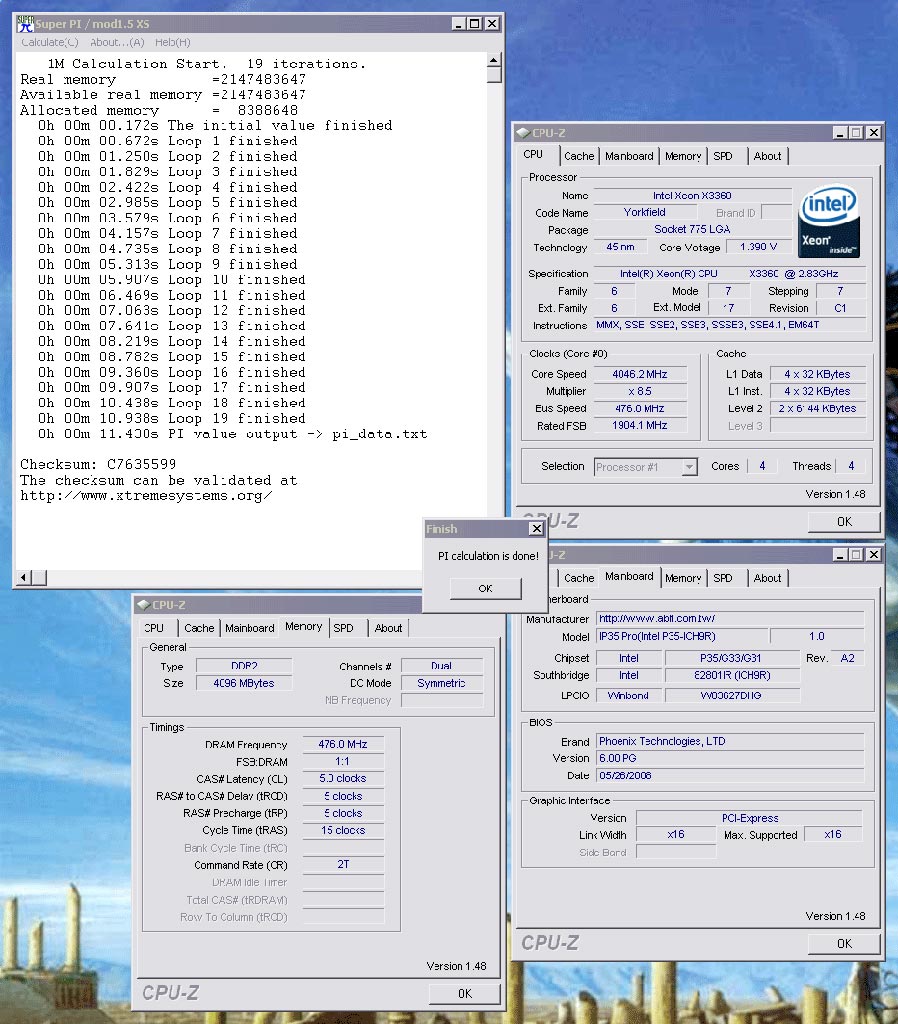
Task: Open the Help menu in Super PI
Action: pos(172,42)
